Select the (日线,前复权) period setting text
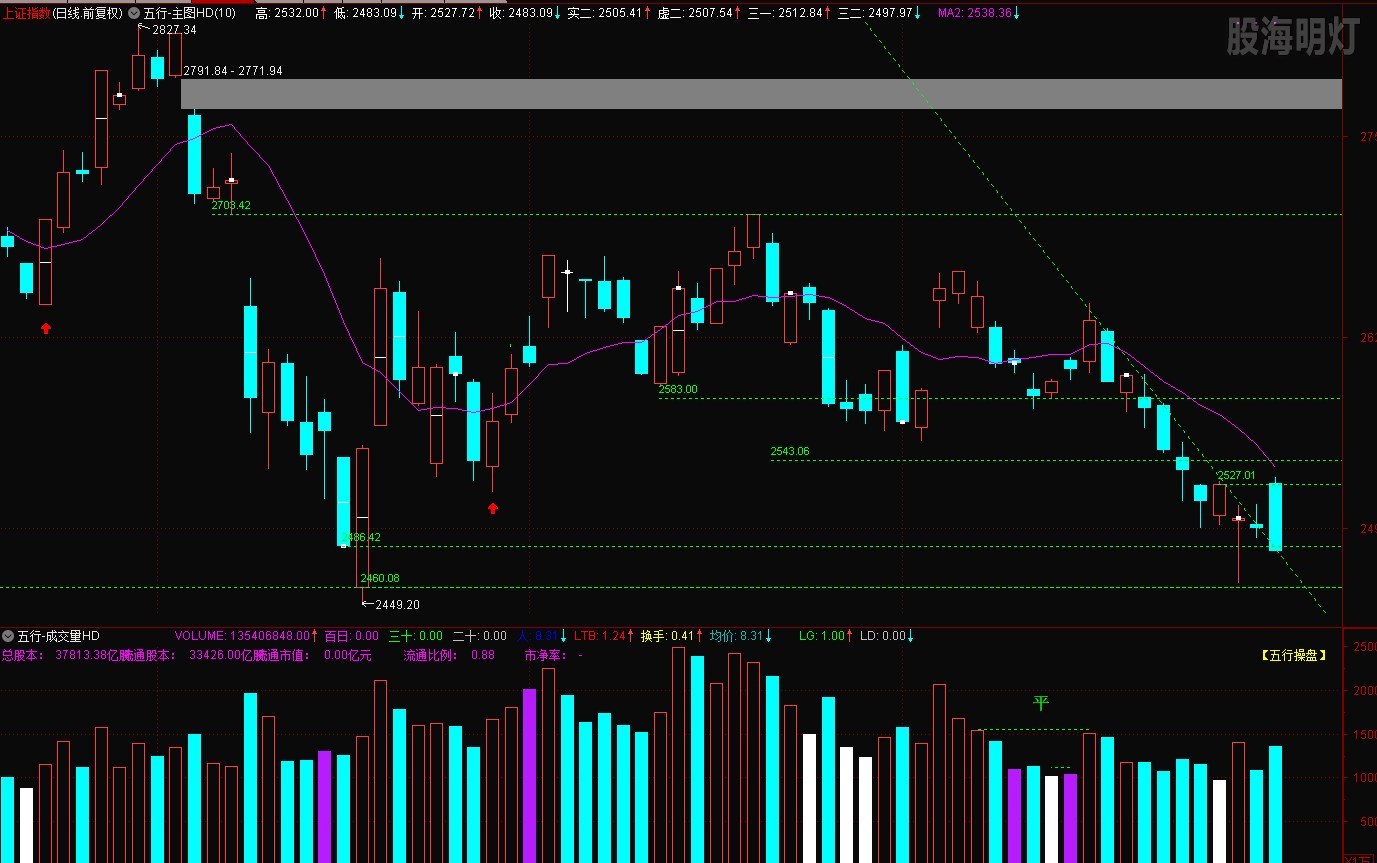 tap(87, 13)
